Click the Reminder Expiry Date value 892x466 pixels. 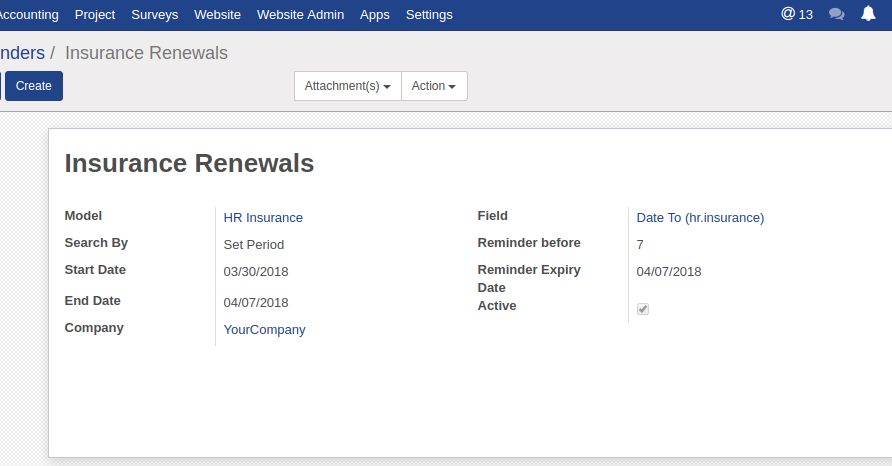pos(669,271)
